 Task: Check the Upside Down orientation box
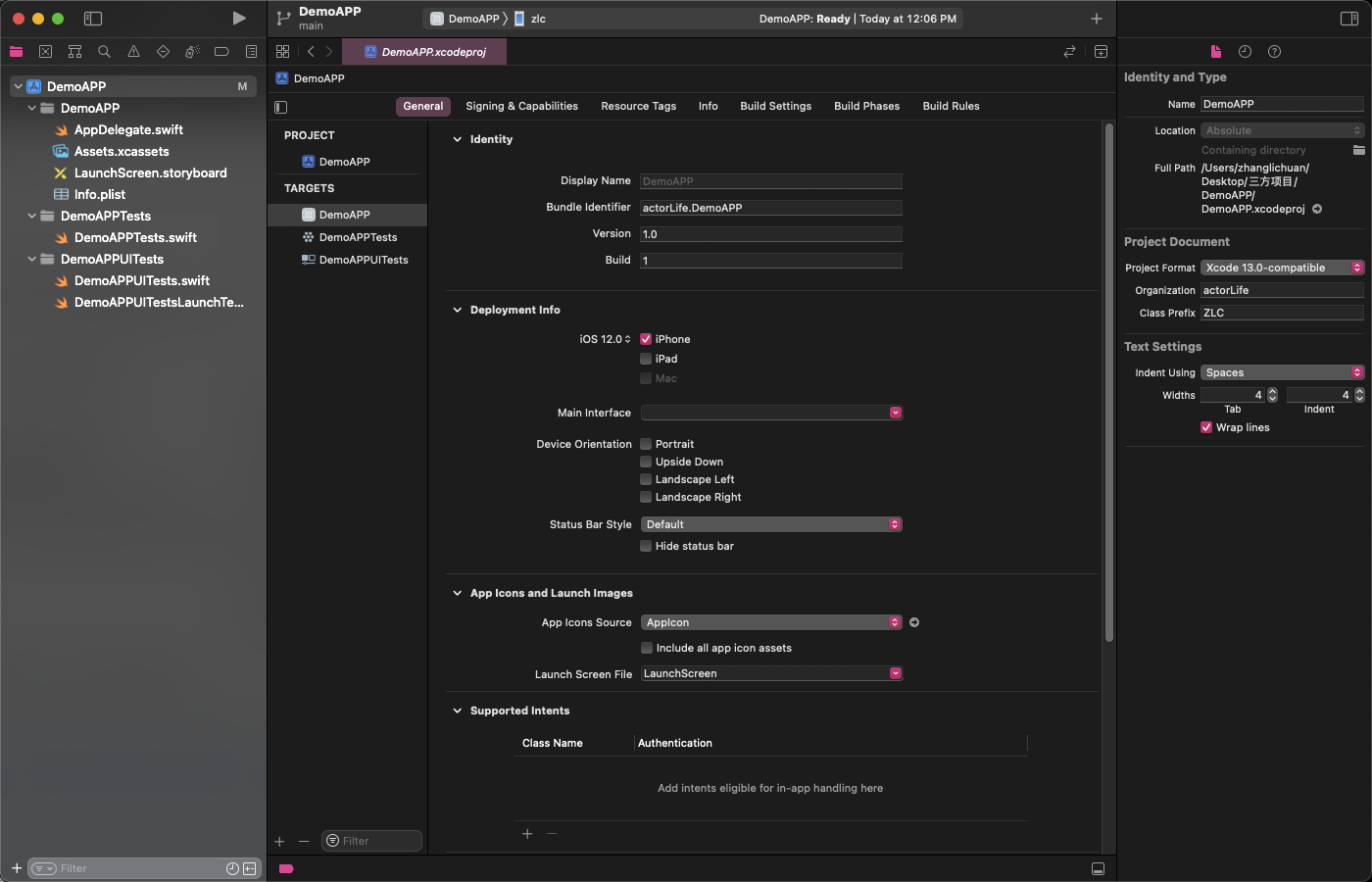click(x=646, y=462)
